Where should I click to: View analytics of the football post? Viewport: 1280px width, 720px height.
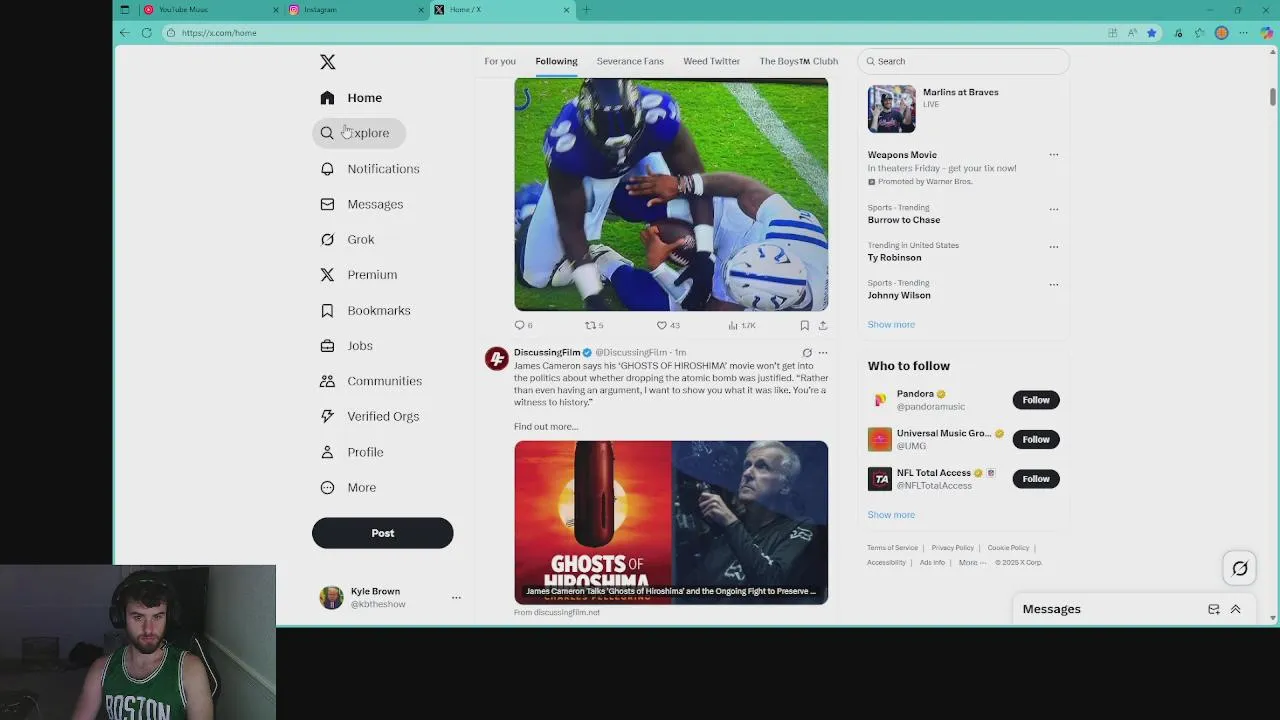[741, 325]
